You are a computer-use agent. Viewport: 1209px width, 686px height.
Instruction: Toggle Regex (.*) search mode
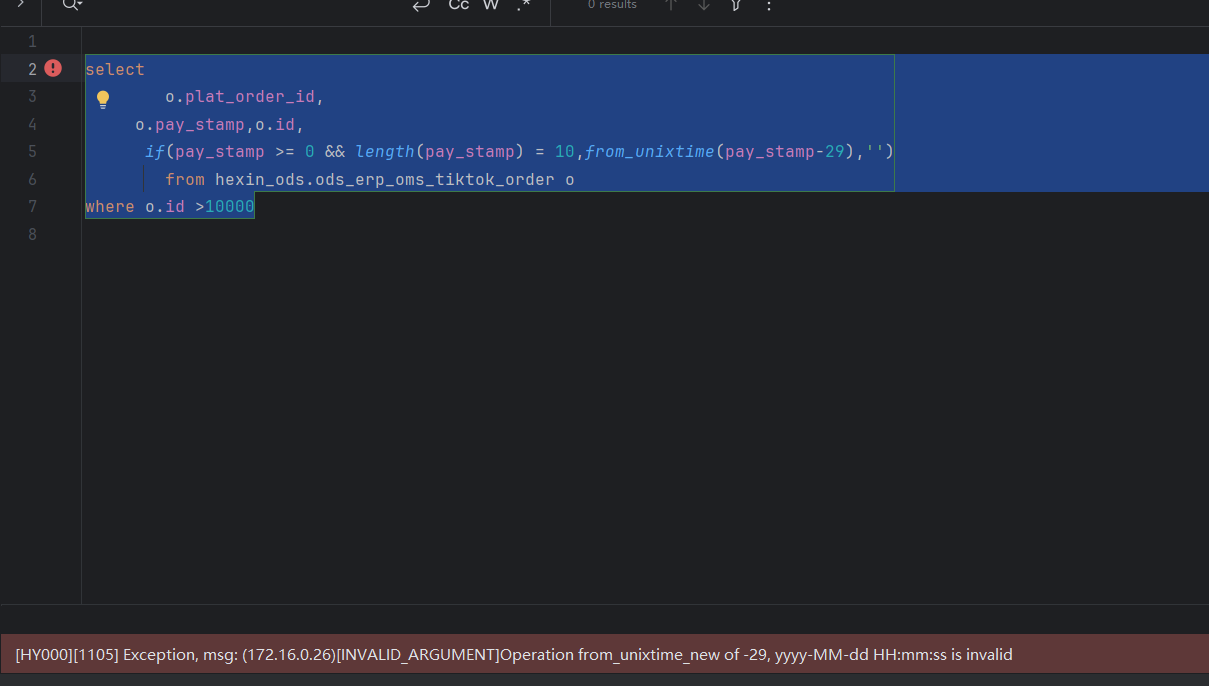(x=523, y=5)
